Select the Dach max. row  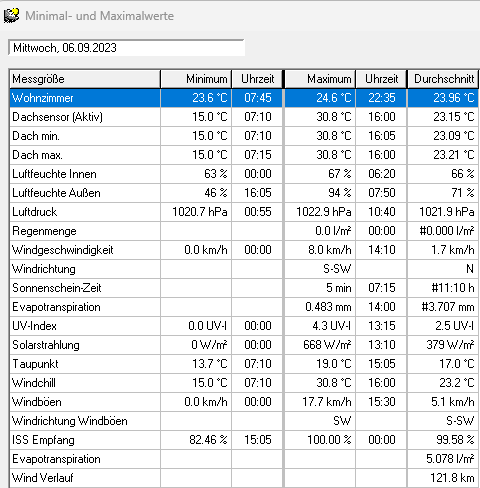(x=244, y=155)
